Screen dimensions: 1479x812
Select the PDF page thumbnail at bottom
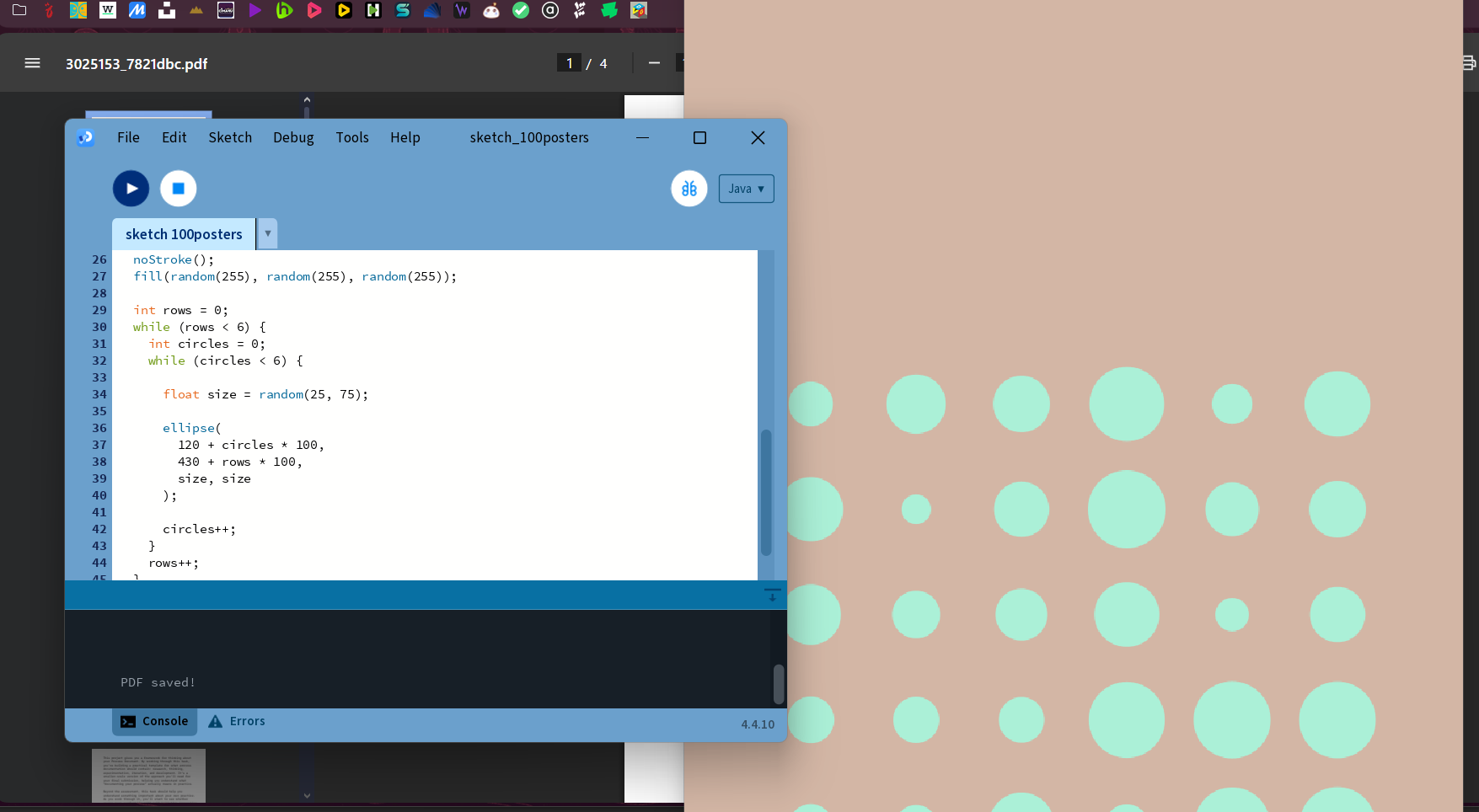(148, 775)
